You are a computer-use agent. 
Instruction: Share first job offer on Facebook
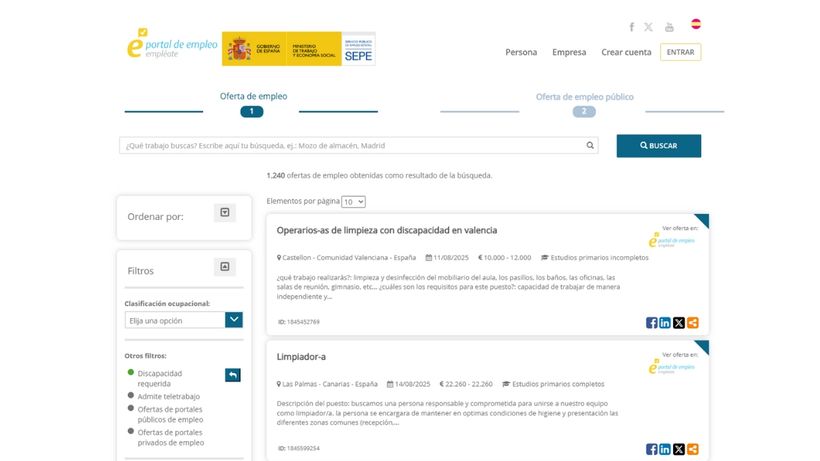[652, 322]
